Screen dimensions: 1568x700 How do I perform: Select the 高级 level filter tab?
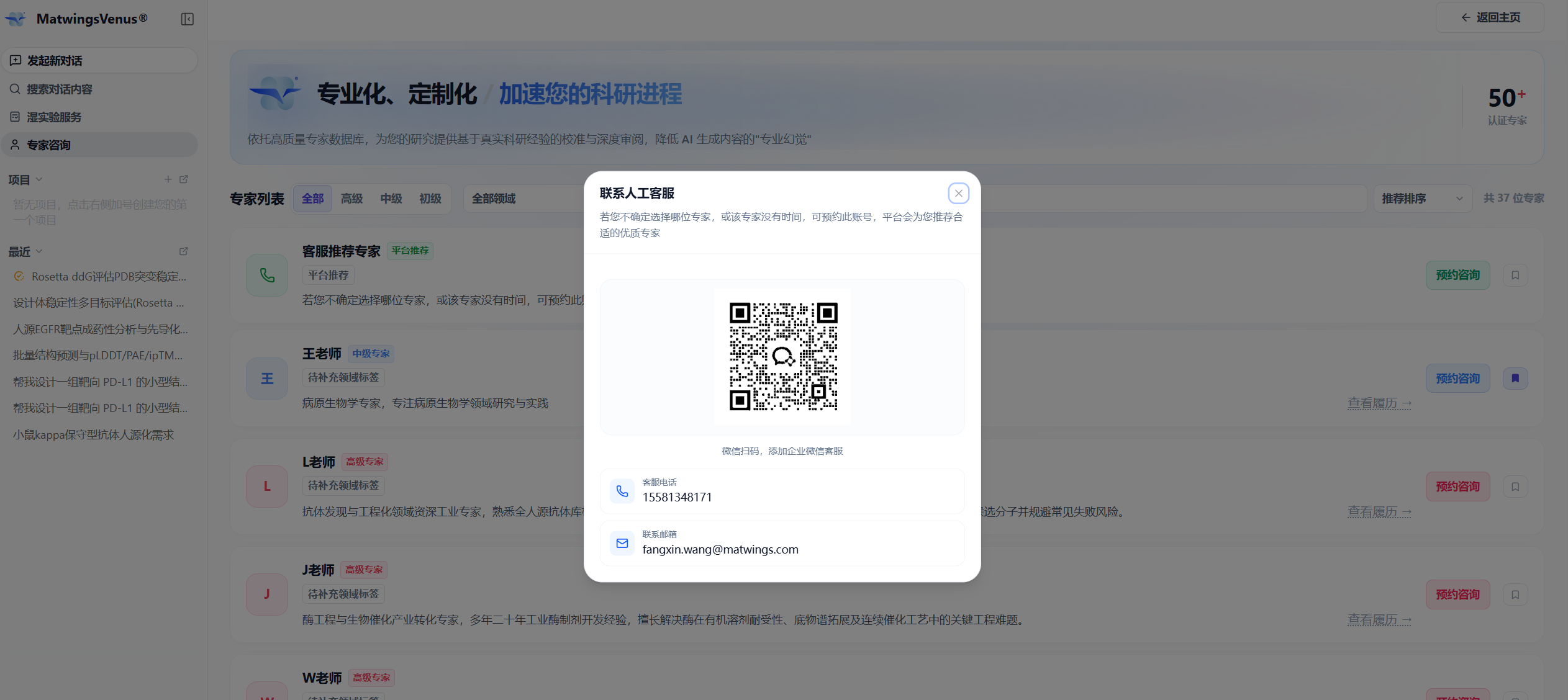(351, 199)
